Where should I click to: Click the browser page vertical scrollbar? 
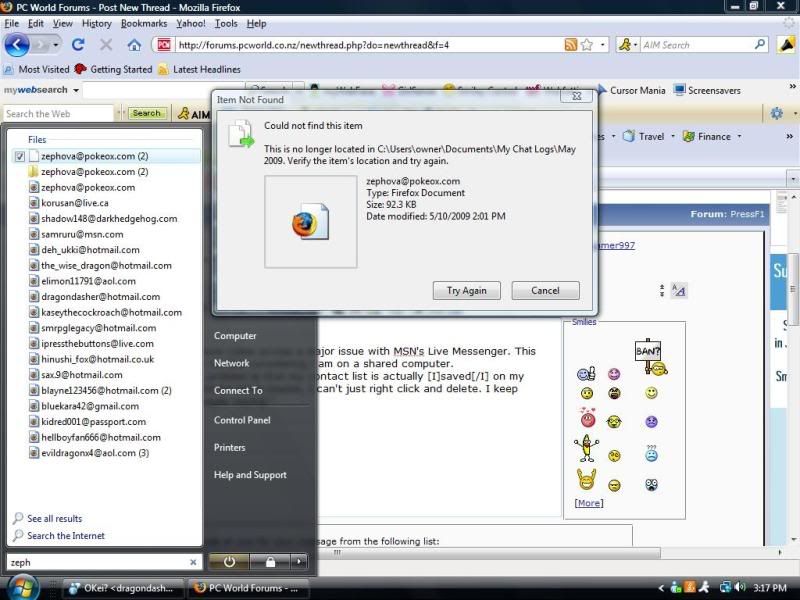[794, 300]
